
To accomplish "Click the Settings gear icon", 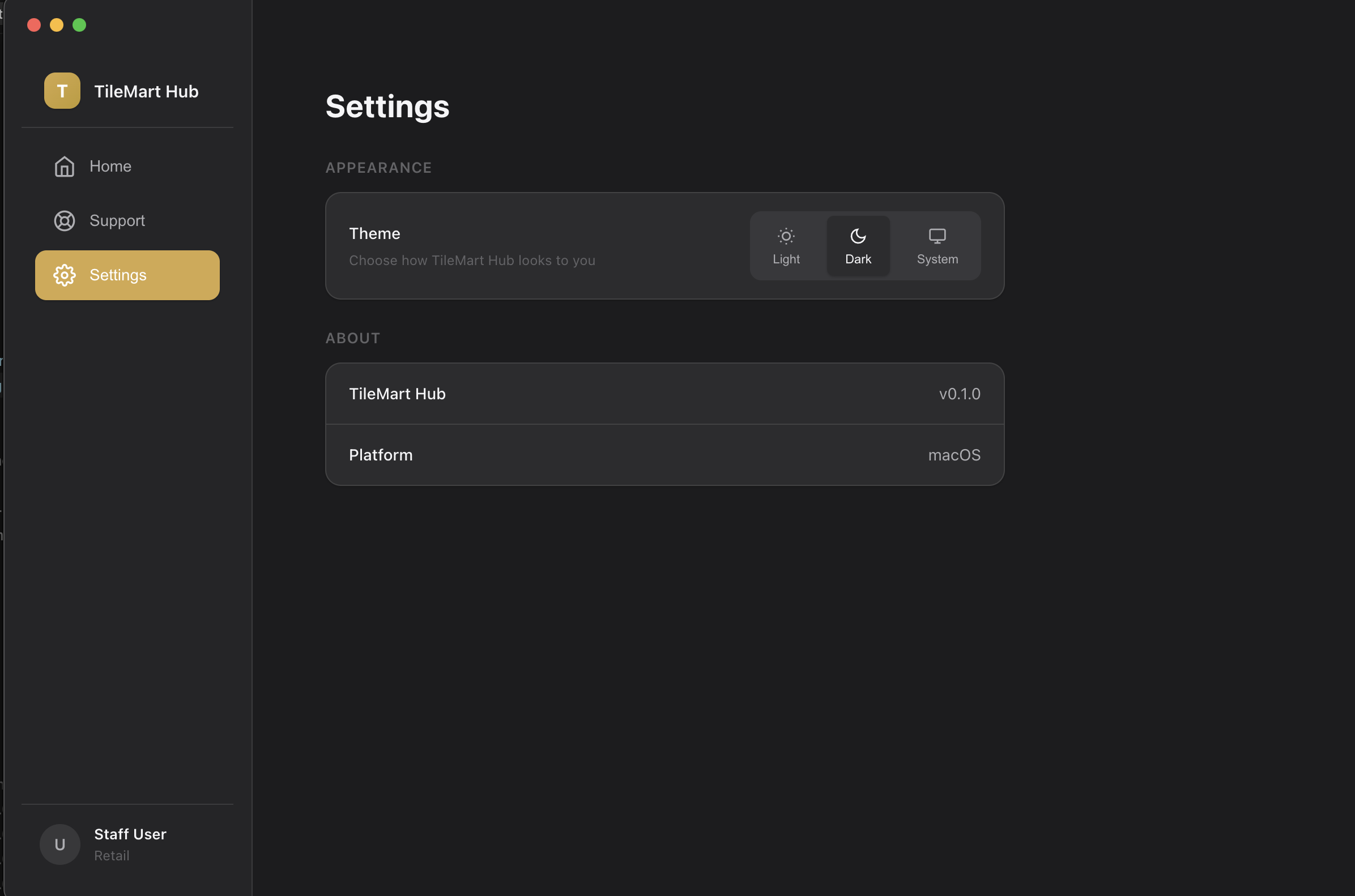I will point(65,275).
